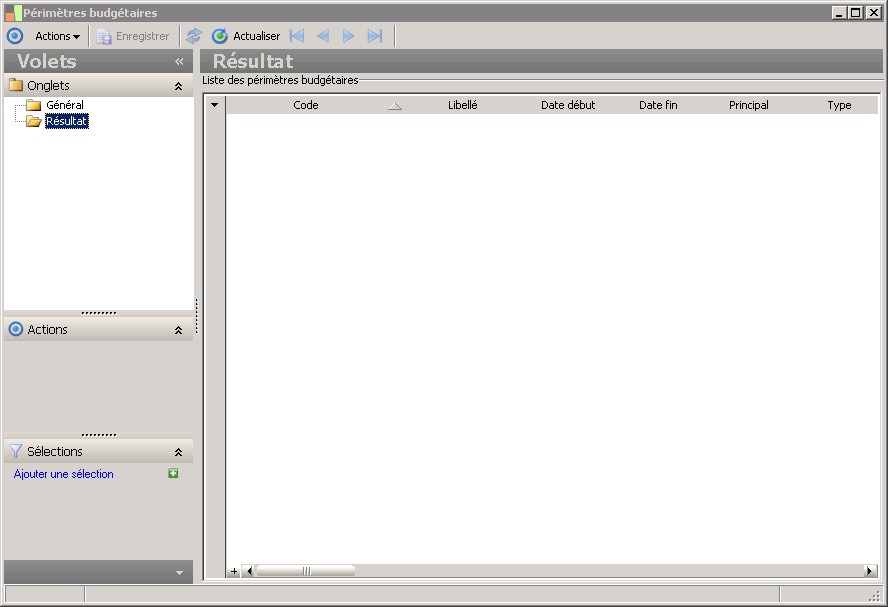Sort by the Code column header
888x607 pixels.
tap(306, 105)
